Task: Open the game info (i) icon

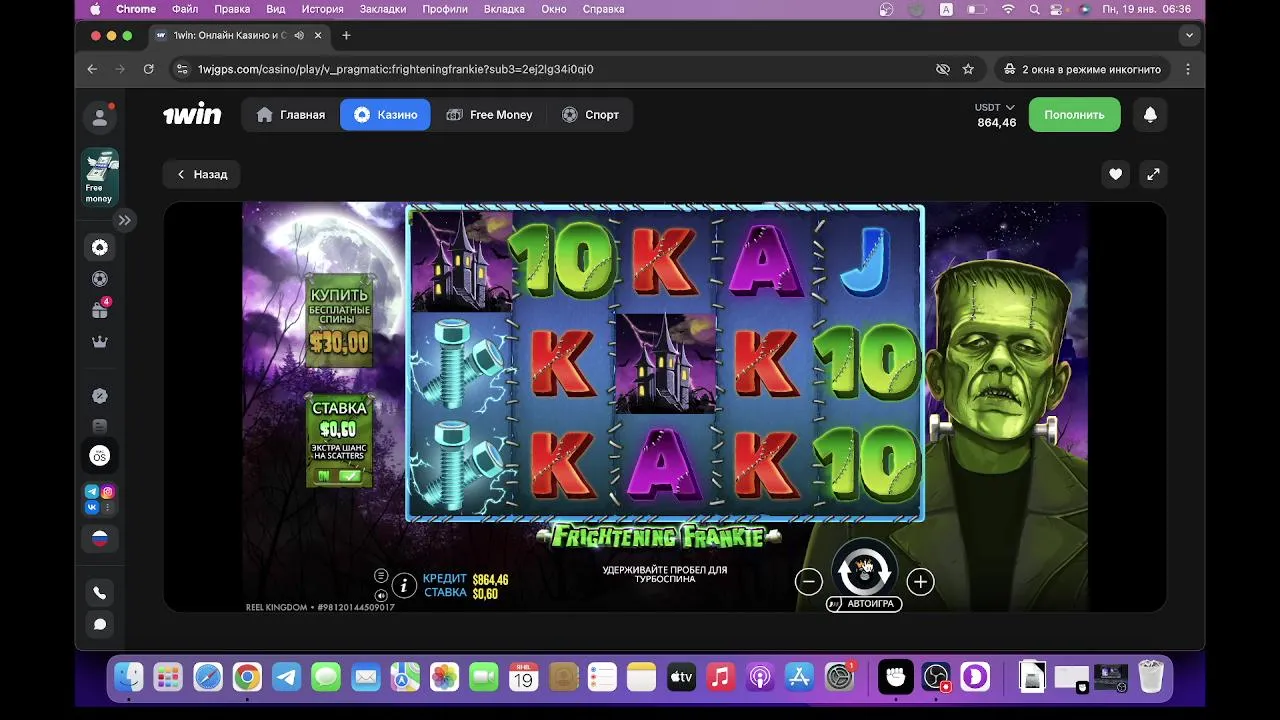Action: pos(404,586)
